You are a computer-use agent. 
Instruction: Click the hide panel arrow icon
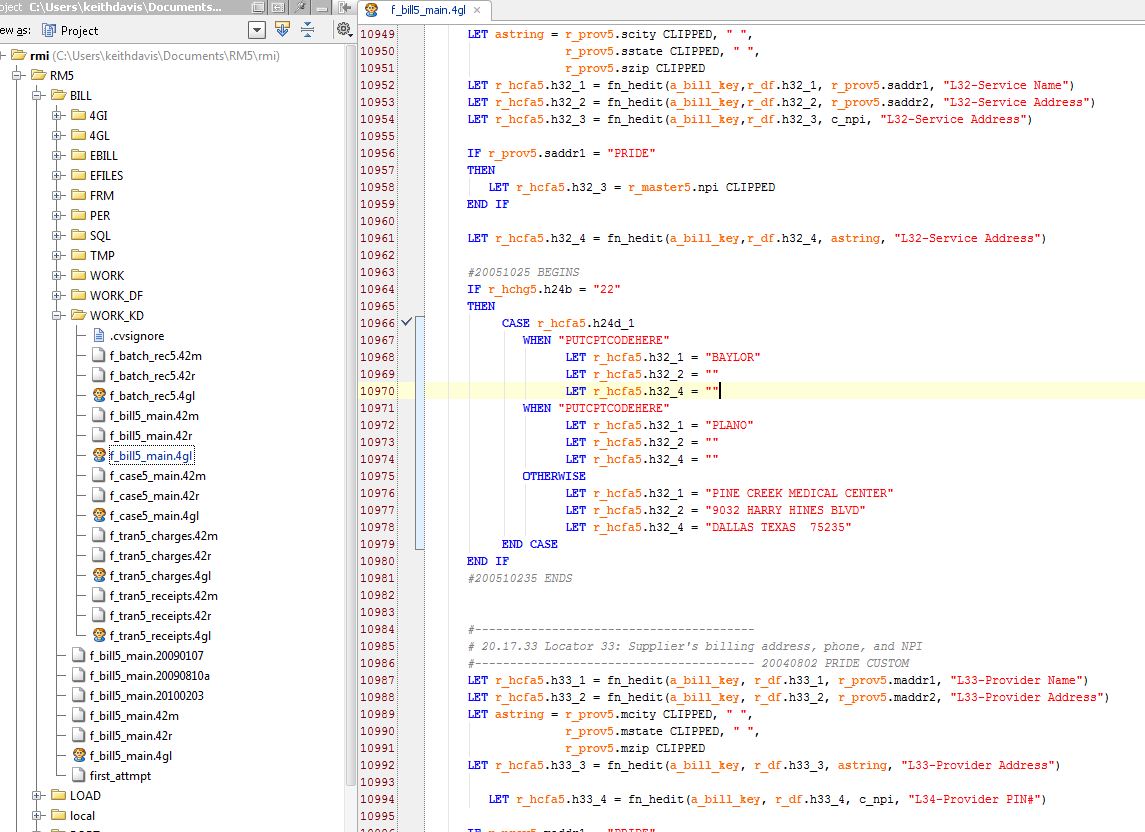pos(345,7)
